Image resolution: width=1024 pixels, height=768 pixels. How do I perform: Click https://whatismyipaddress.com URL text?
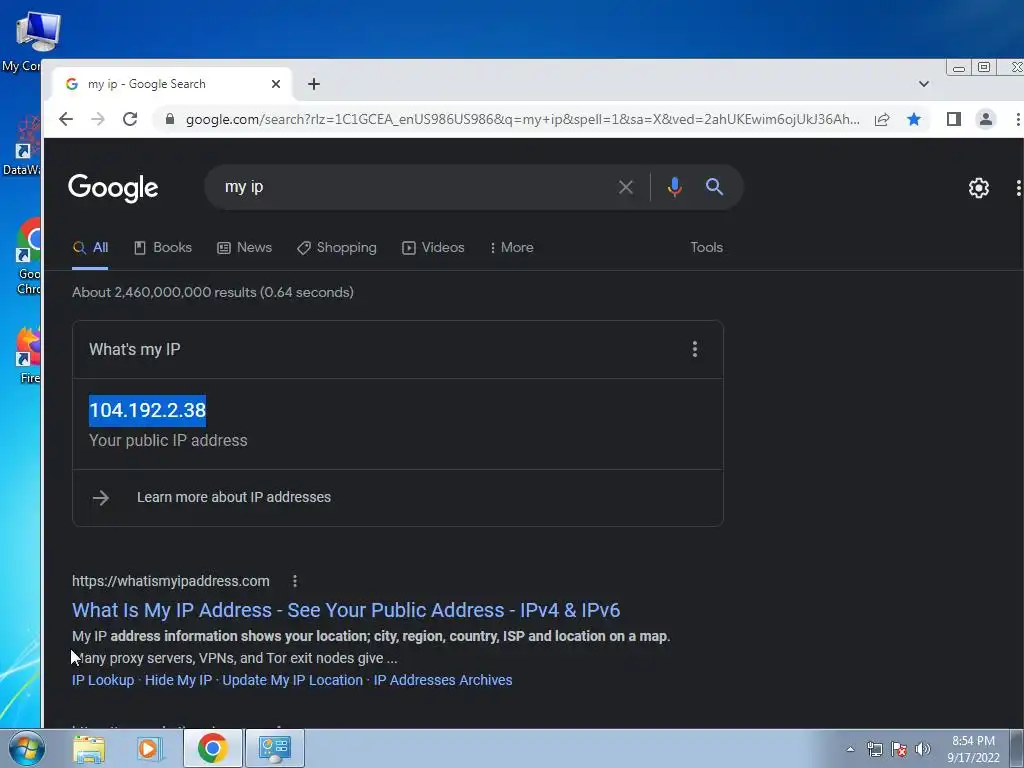point(170,581)
